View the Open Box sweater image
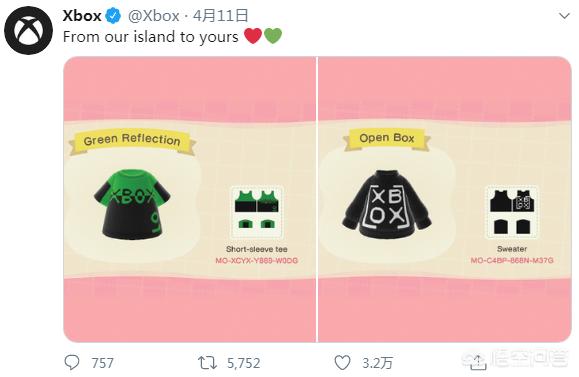This screenshot has height=377, width=579. click(445, 199)
